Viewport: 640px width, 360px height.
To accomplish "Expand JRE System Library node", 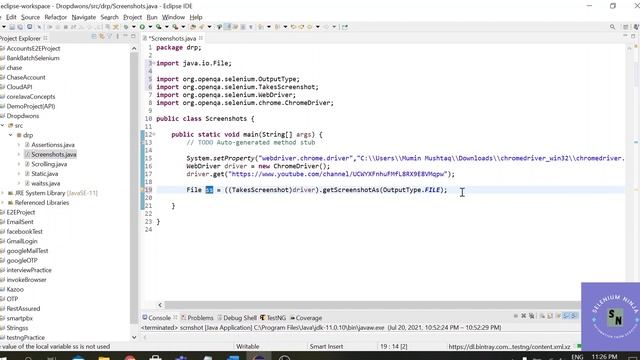I will pos(2,193).
